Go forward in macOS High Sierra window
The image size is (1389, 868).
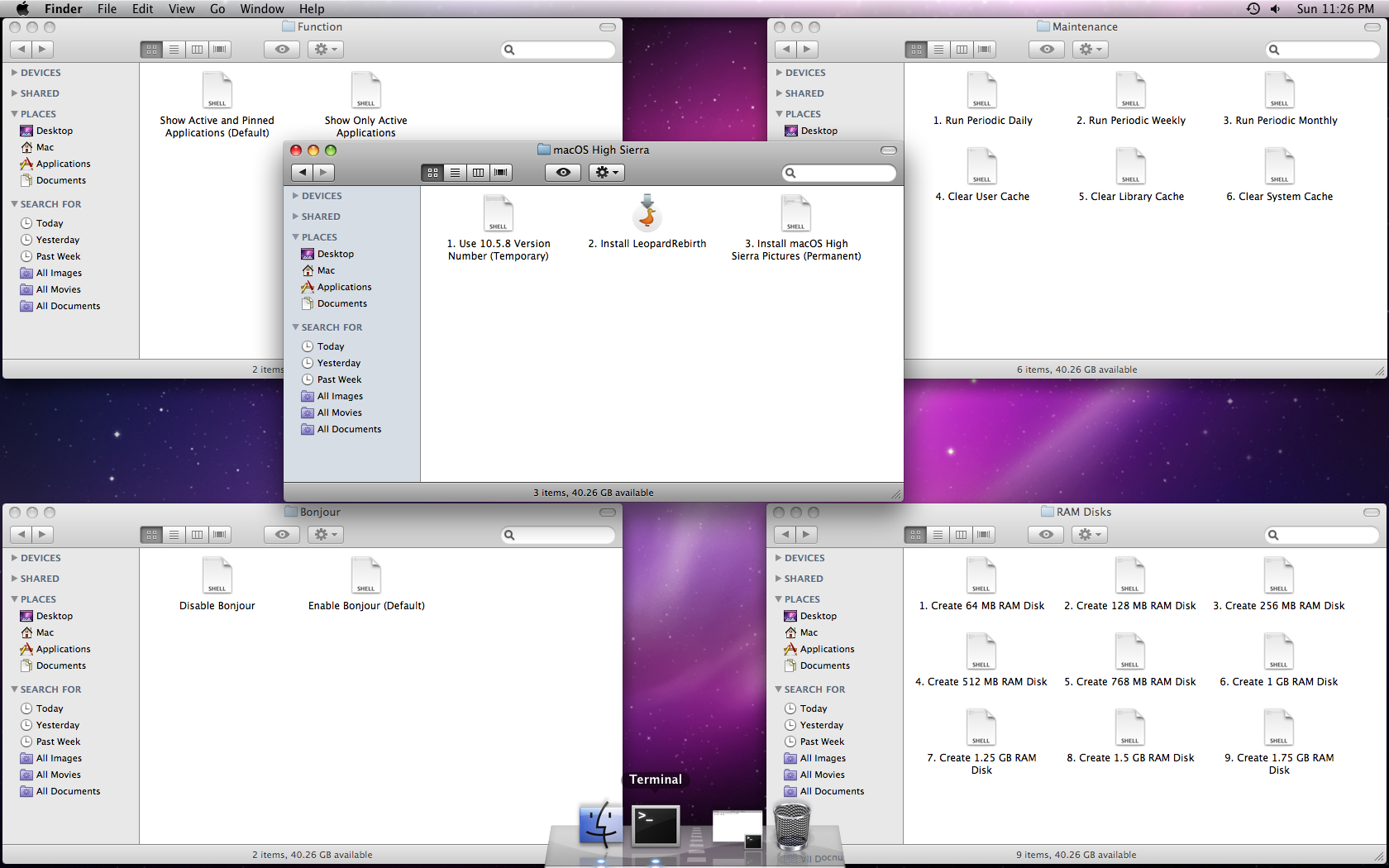click(324, 172)
